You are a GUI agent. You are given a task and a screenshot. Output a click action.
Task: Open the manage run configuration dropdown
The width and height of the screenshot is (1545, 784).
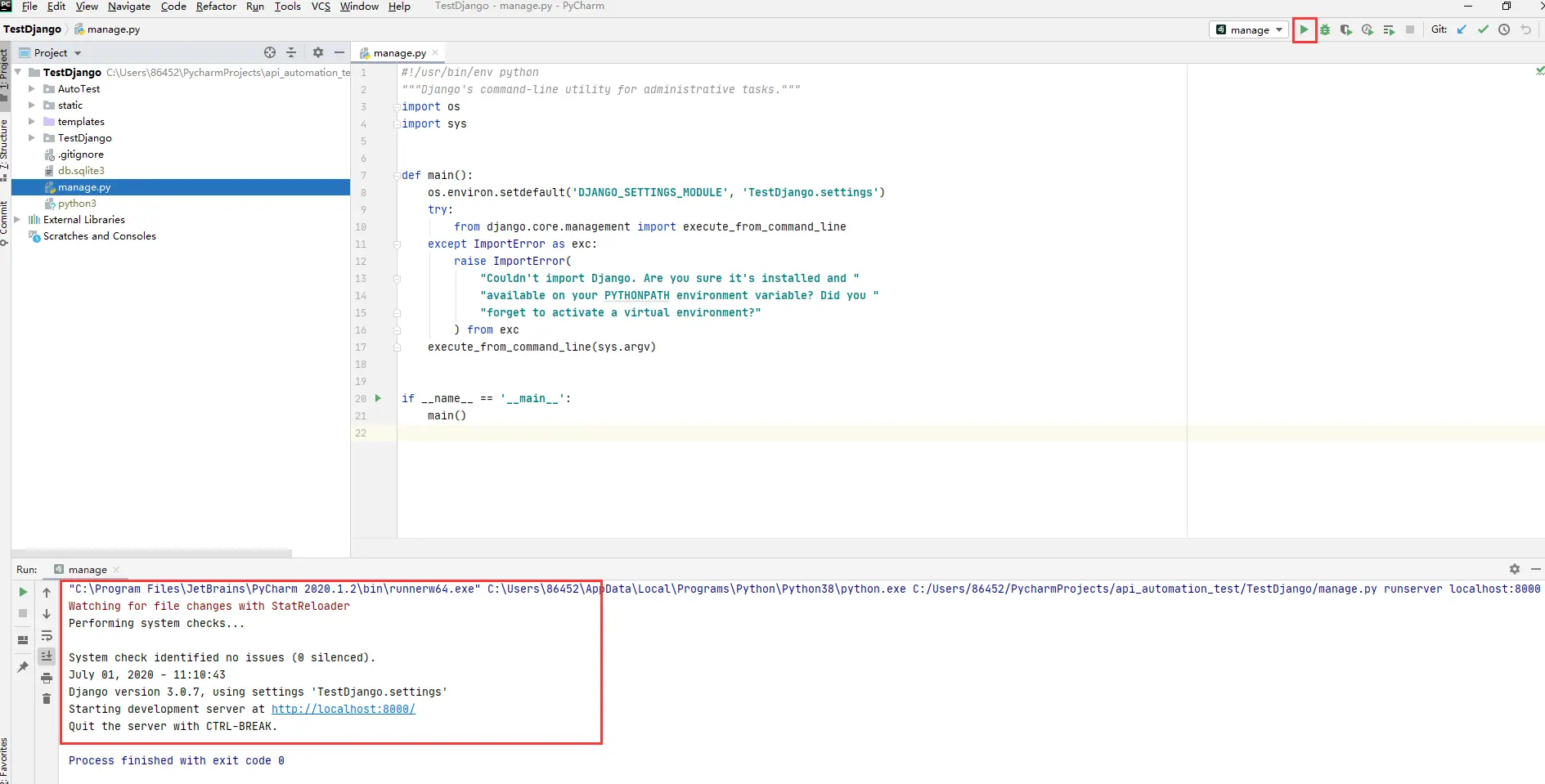1249,30
